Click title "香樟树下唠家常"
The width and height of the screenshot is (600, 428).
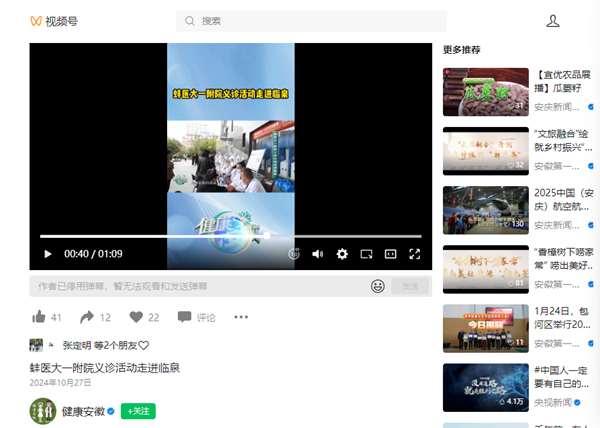(x=564, y=259)
